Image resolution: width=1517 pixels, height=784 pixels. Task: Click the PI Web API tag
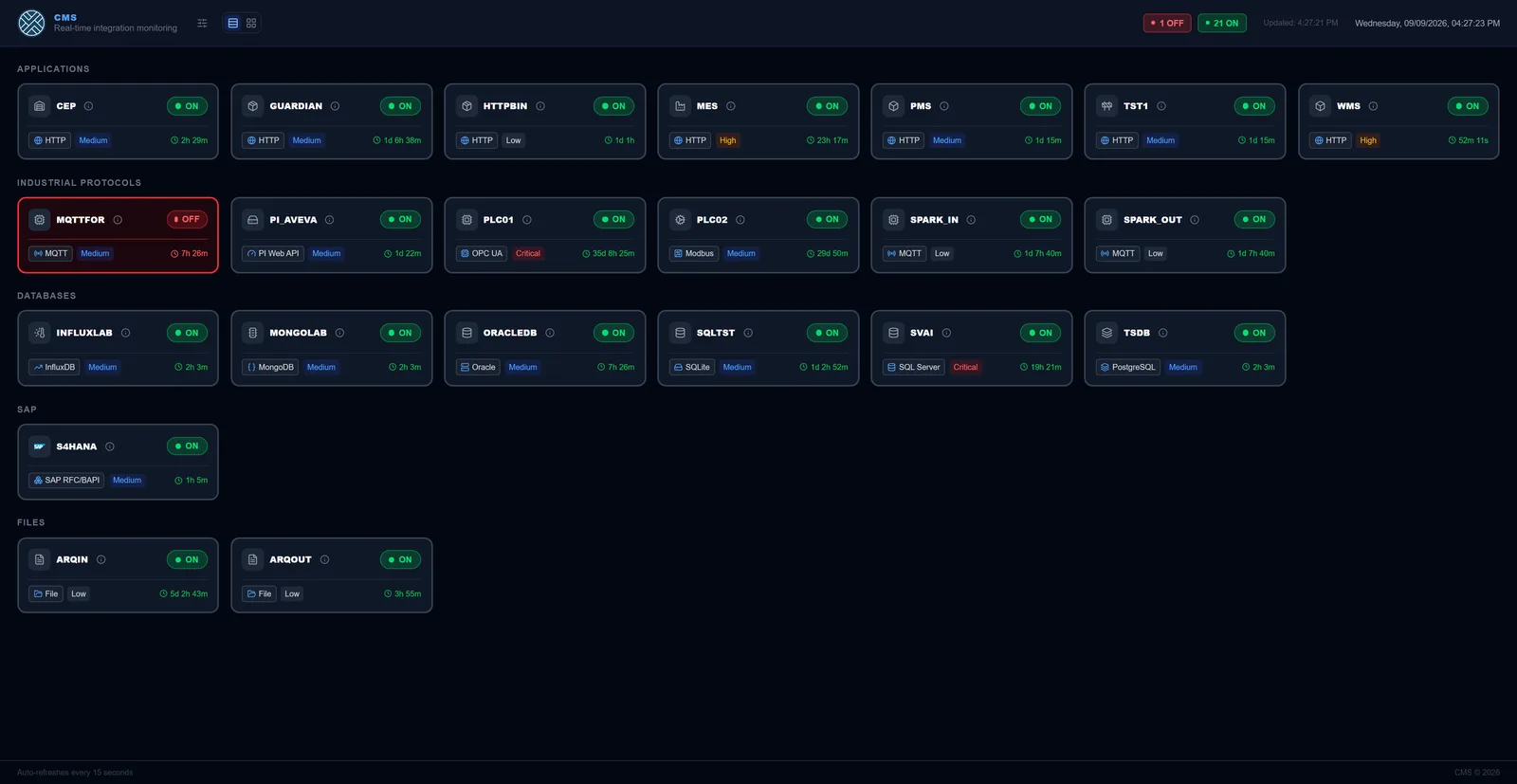(273, 253)
